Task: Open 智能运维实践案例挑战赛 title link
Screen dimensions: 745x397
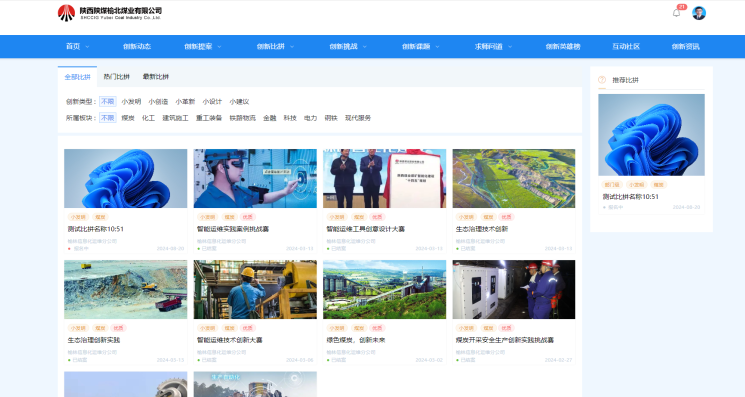Action: 233,229
